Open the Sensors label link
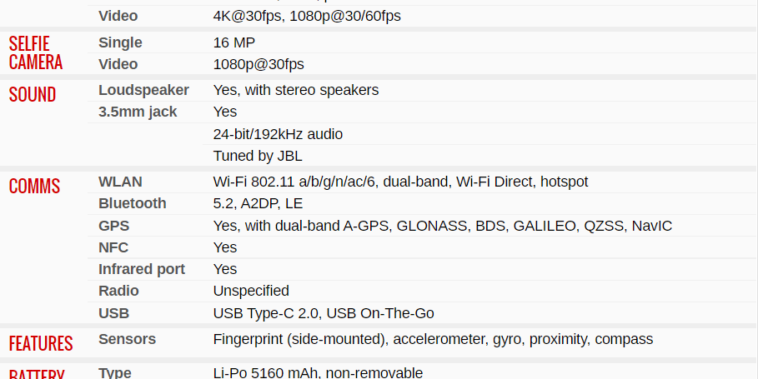This screenshot has width=758, height=379. (127, 339)
